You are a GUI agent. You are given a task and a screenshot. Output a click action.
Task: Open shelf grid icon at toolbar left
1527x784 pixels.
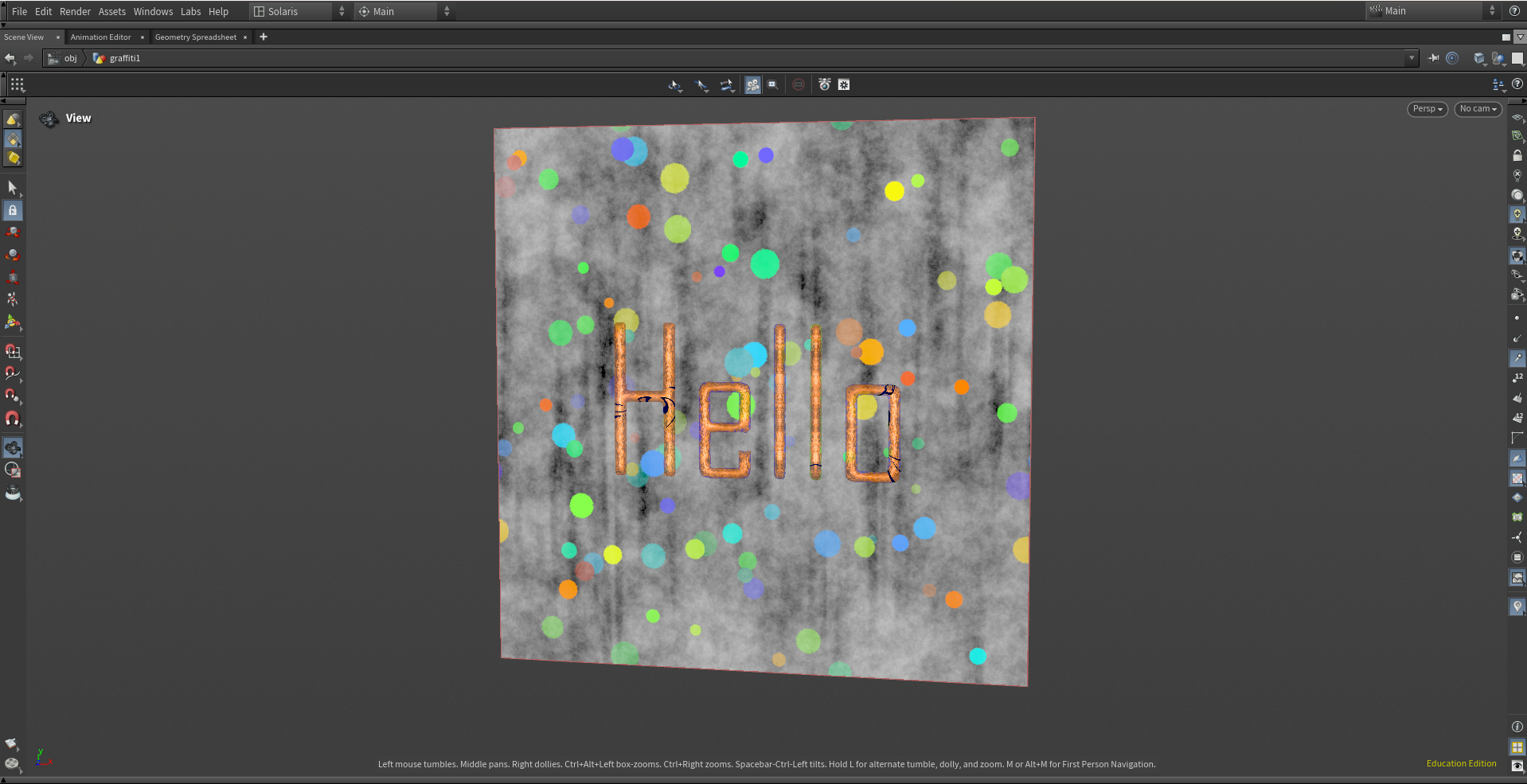click(x=18, y=84)
